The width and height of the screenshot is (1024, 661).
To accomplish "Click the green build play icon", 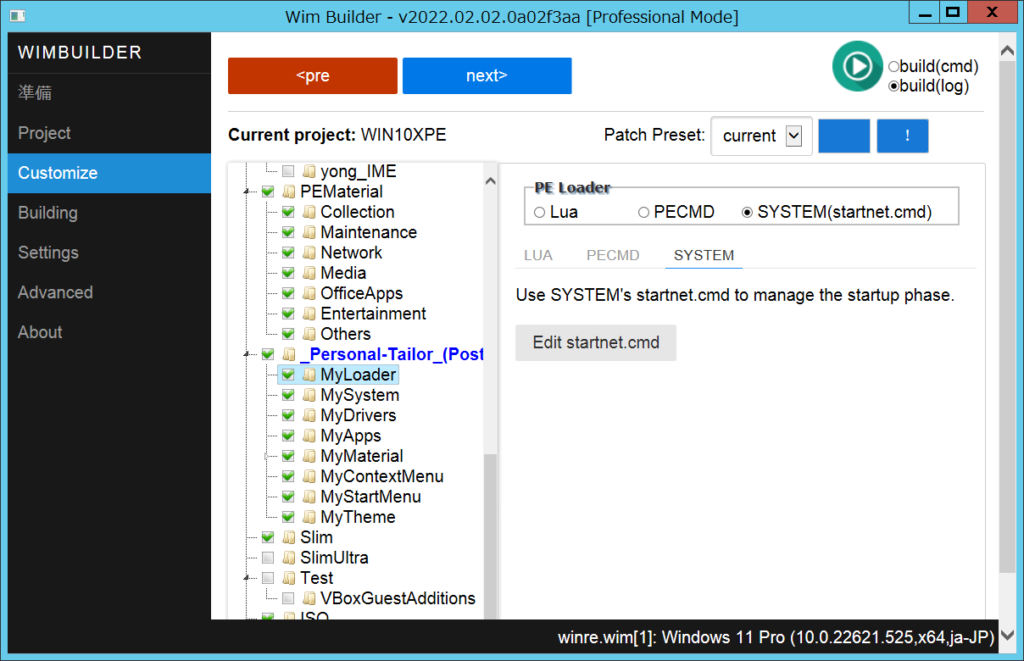I will pyautogui.click(x=856, y=66).
